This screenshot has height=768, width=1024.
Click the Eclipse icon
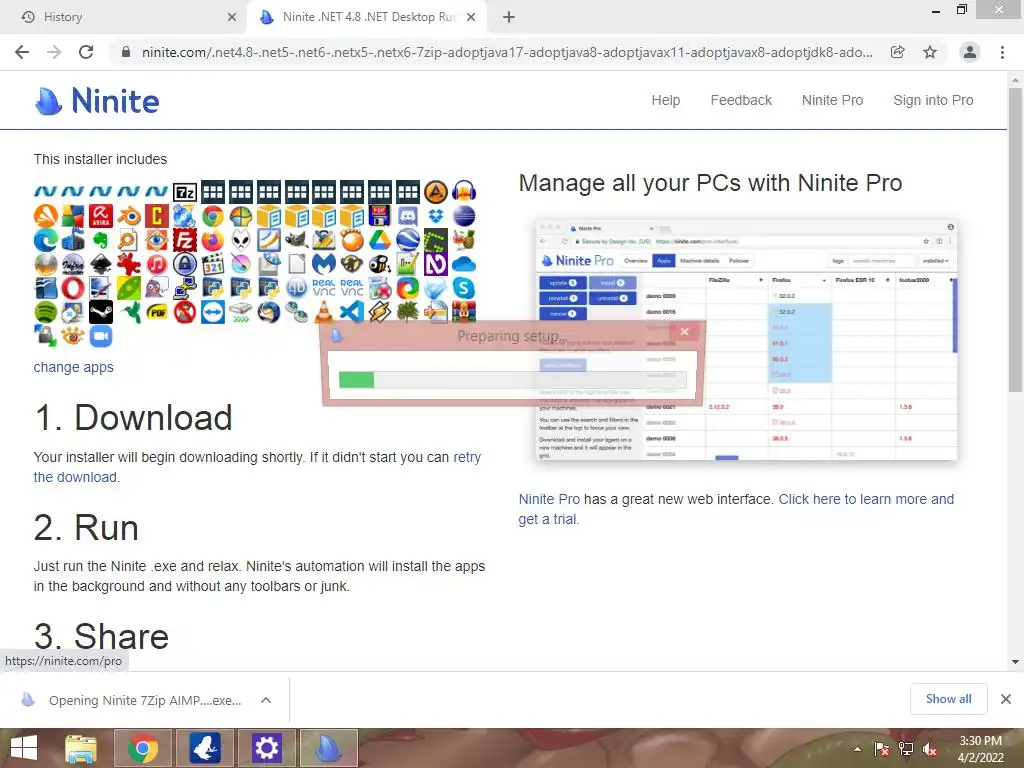click(x=464, y=216)
